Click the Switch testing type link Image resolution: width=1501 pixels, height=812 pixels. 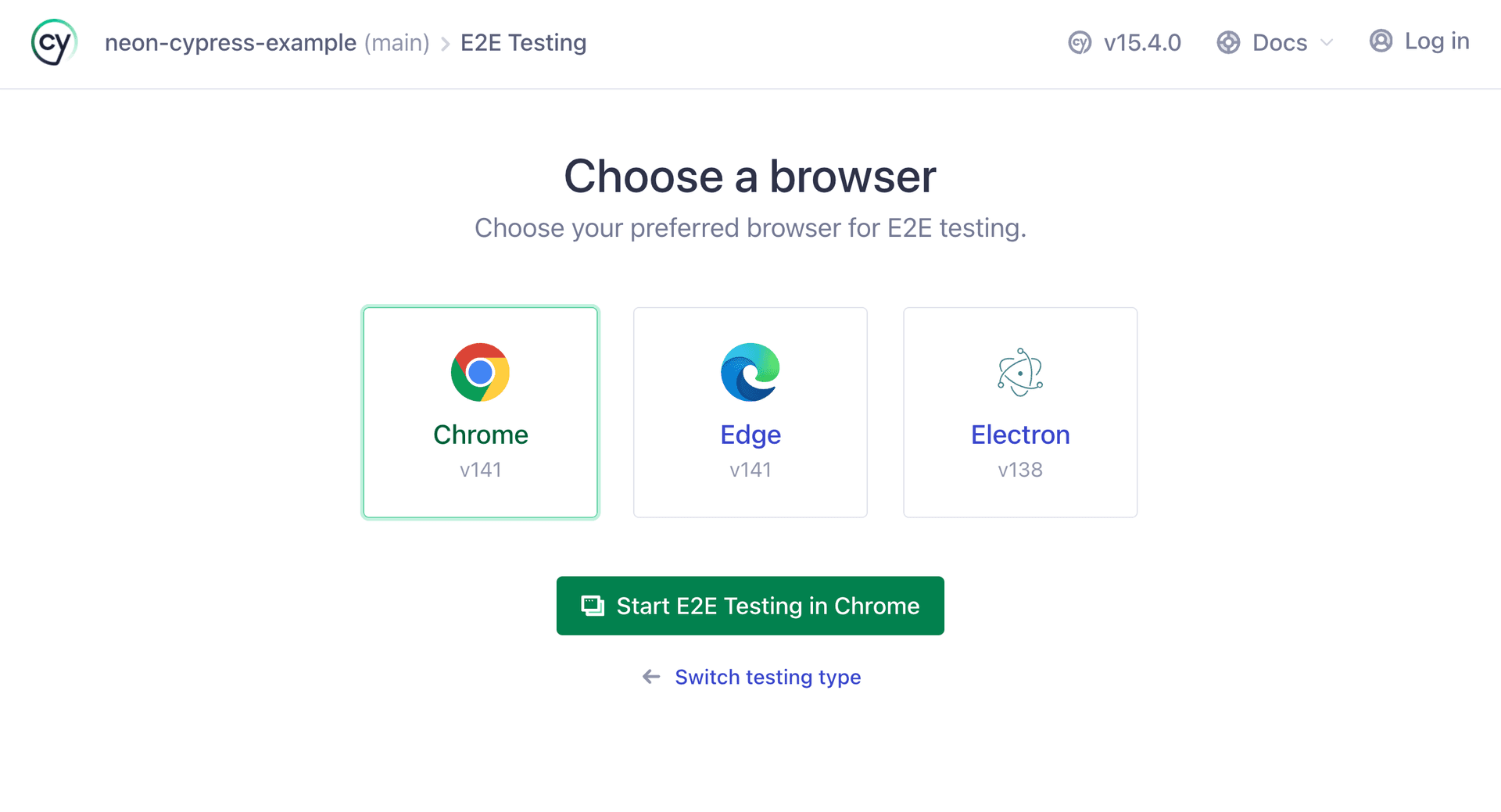[x=767, y=677]
